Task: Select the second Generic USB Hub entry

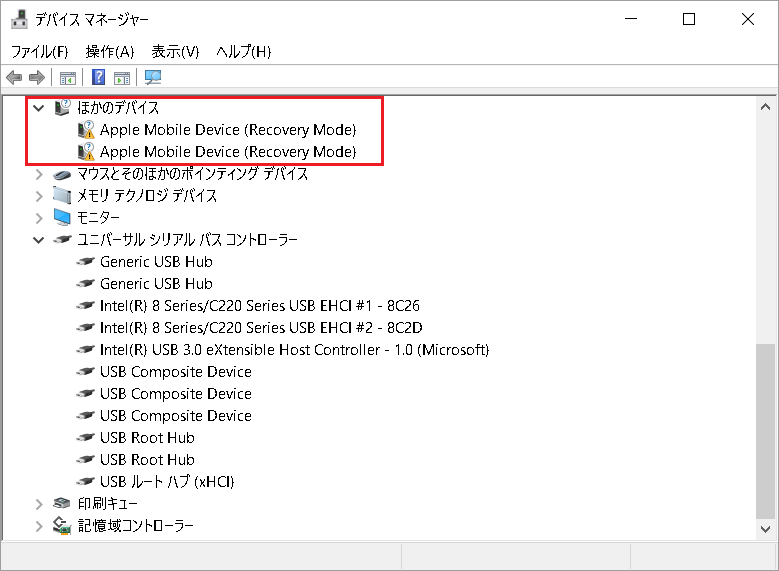Action: (x=156, y=284)
